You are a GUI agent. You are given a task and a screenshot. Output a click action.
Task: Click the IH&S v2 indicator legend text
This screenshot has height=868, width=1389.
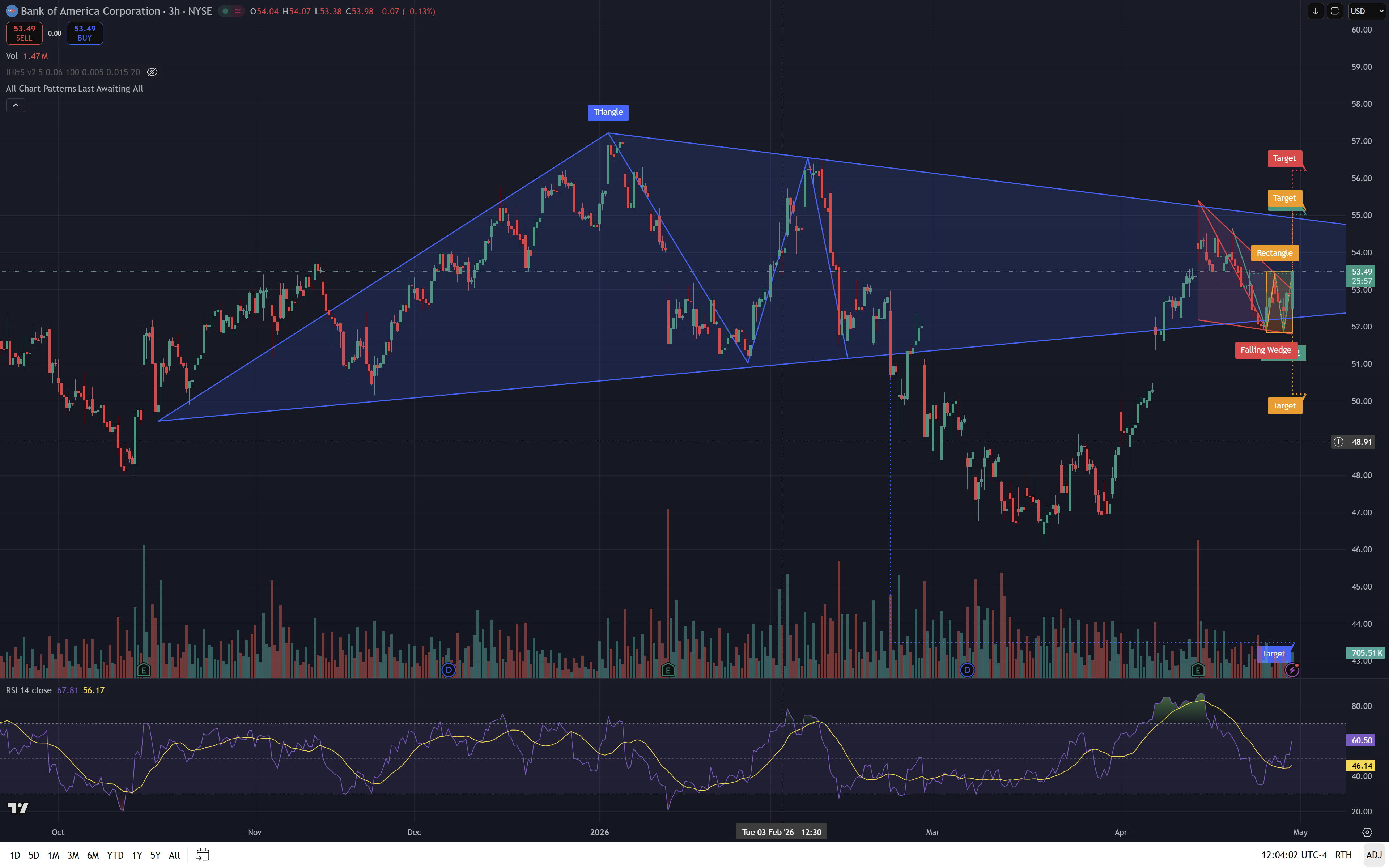73,72
